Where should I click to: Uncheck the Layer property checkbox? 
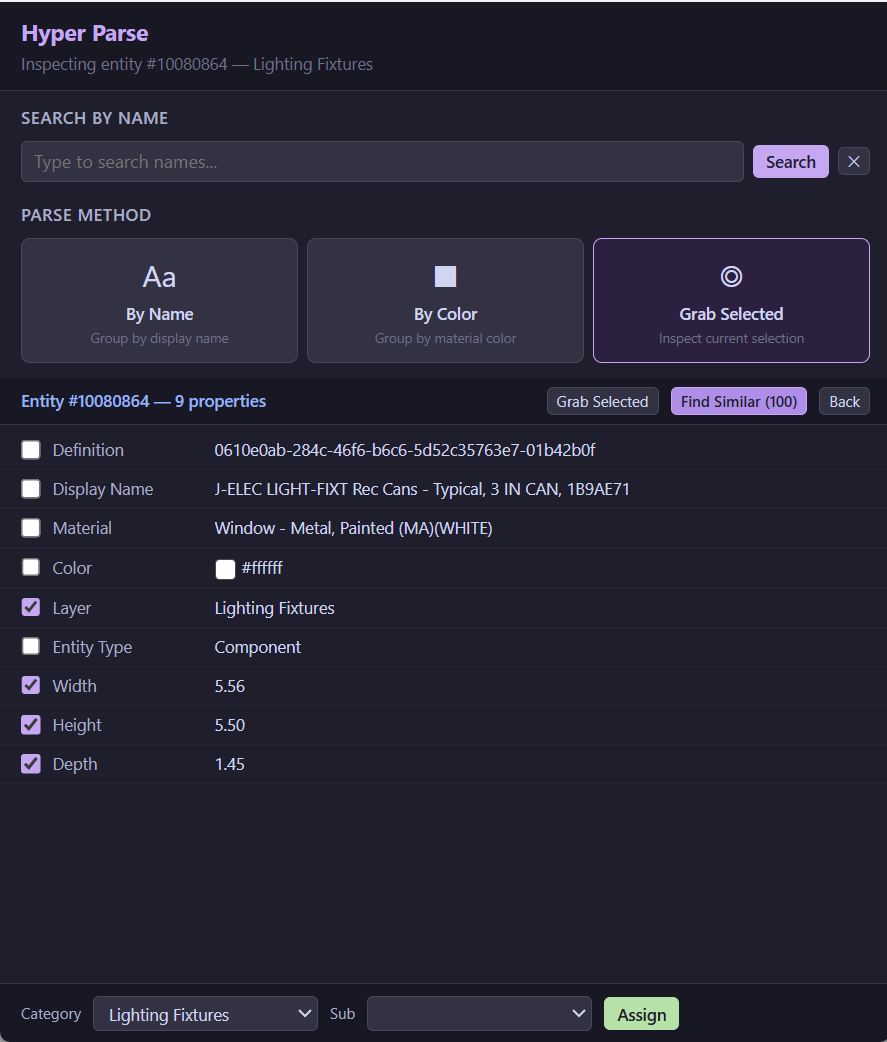(31, 607)
